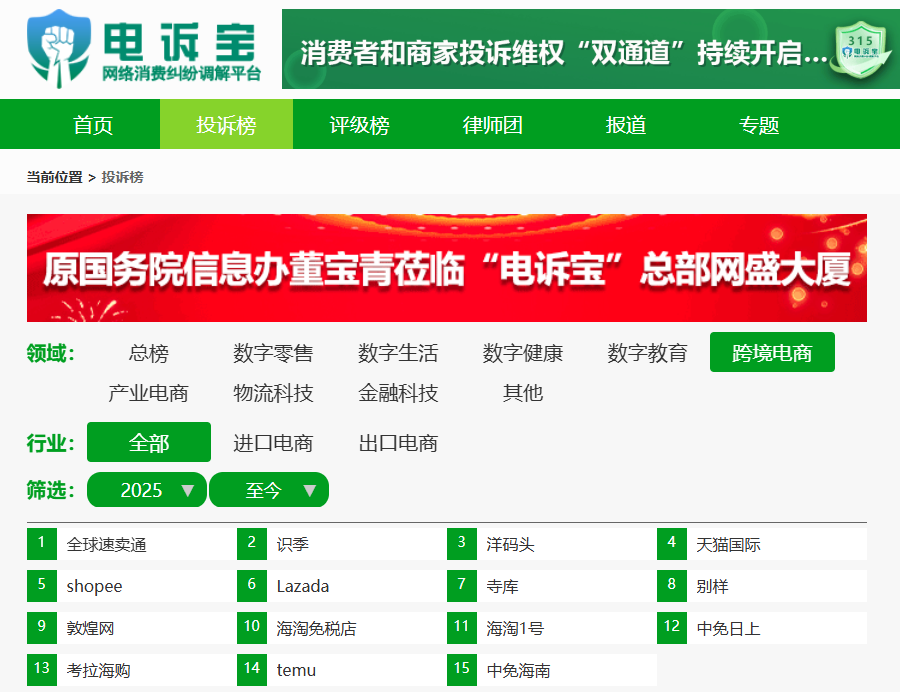Open rank 3 洋码头
Image resolution: width=900 pixels, height=692 pixels.
[552, 544]
